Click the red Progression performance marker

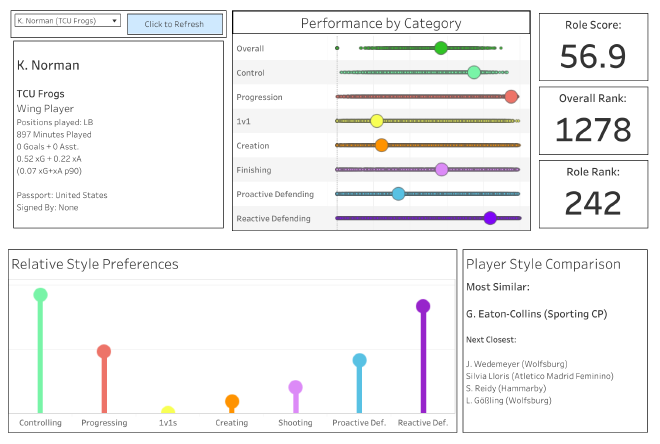[x=511, y=97]
